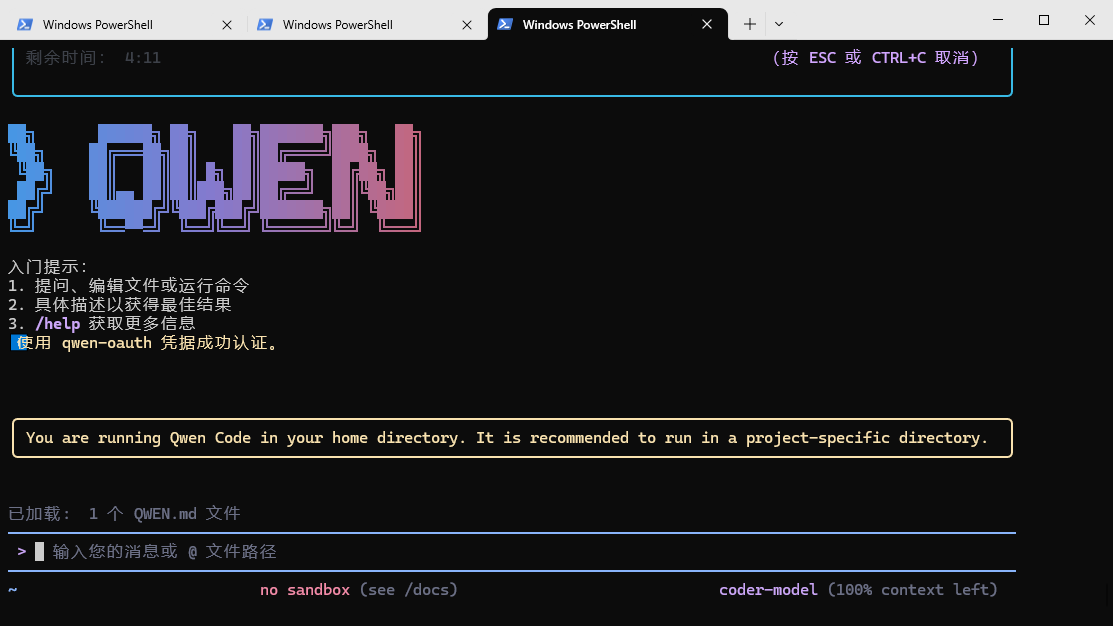Viewport: 1113px width, 626px height.
Task: Click the PowerShell icon on the second tab
Action: (265, 25)
